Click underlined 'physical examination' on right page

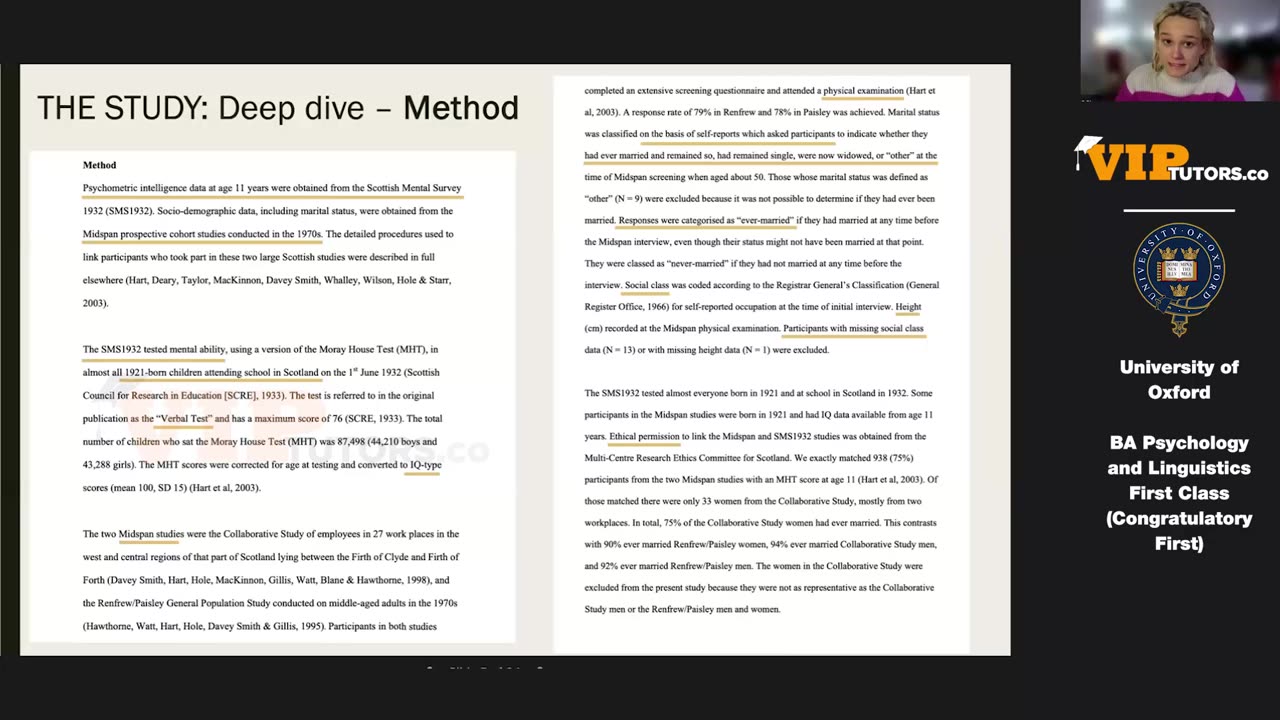pyautogui.click(x=863, y=91)
